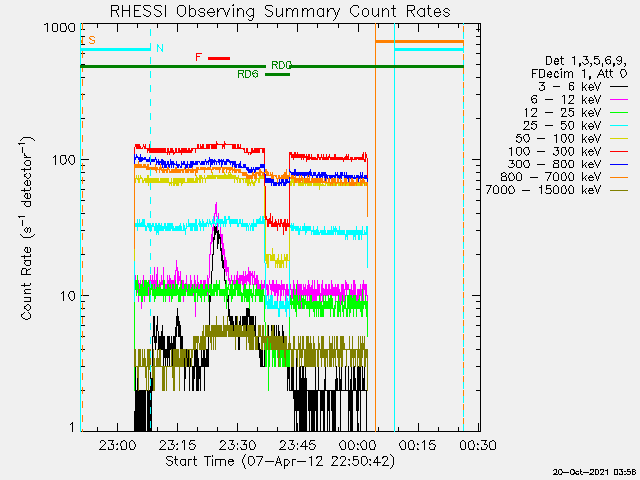Click the red line swatch for 100 - 300 keV
This screenshot has height=480, width=640.
point(619,151)
